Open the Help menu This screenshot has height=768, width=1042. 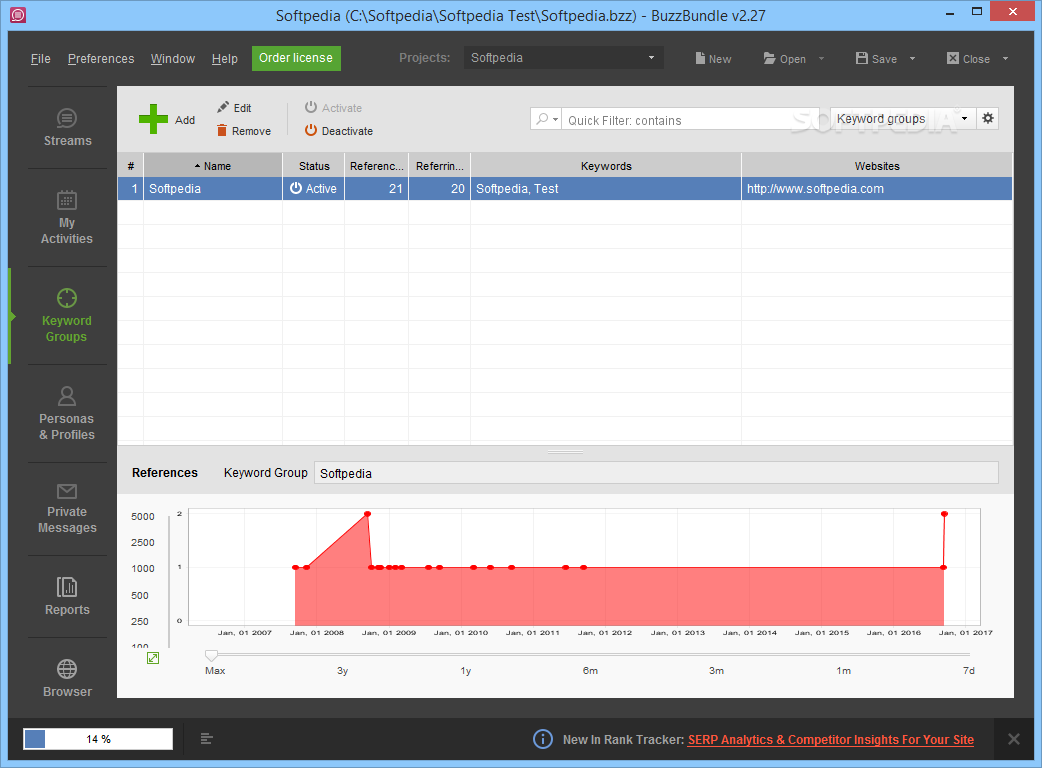tap(225, 58)
